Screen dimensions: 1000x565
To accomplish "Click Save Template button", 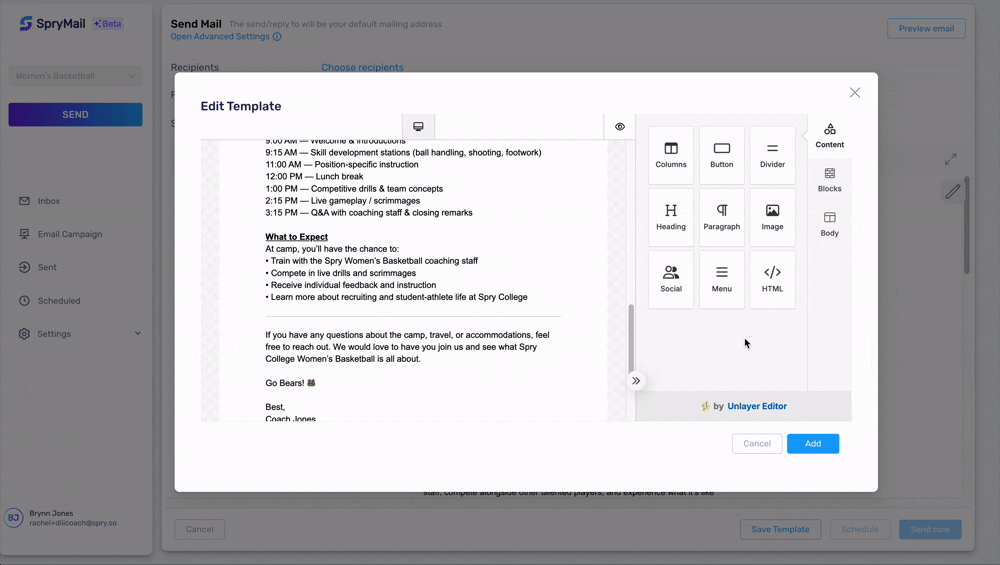I will (x=780, y=529).
